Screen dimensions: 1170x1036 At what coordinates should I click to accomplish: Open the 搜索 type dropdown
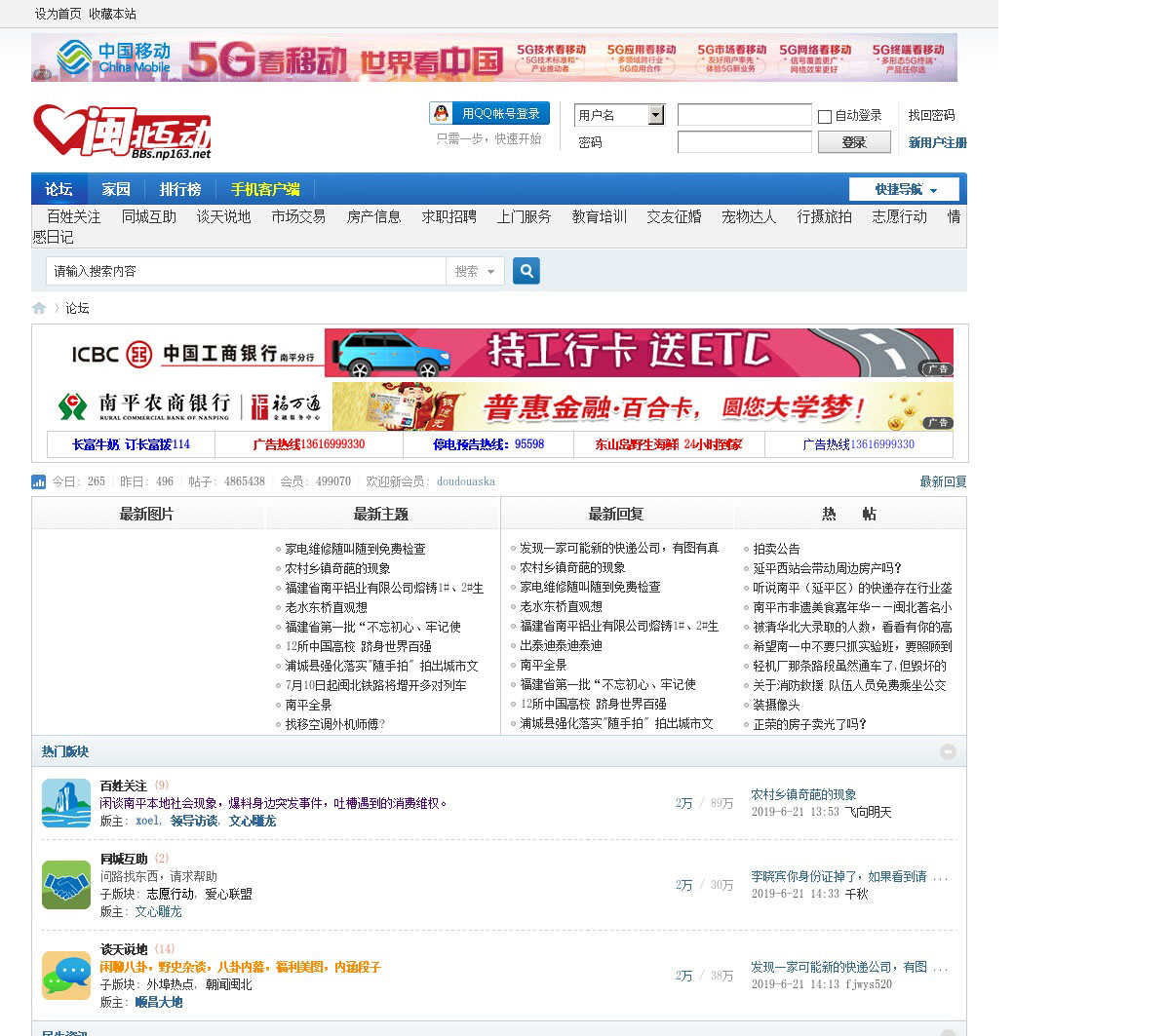coord(475,272)
